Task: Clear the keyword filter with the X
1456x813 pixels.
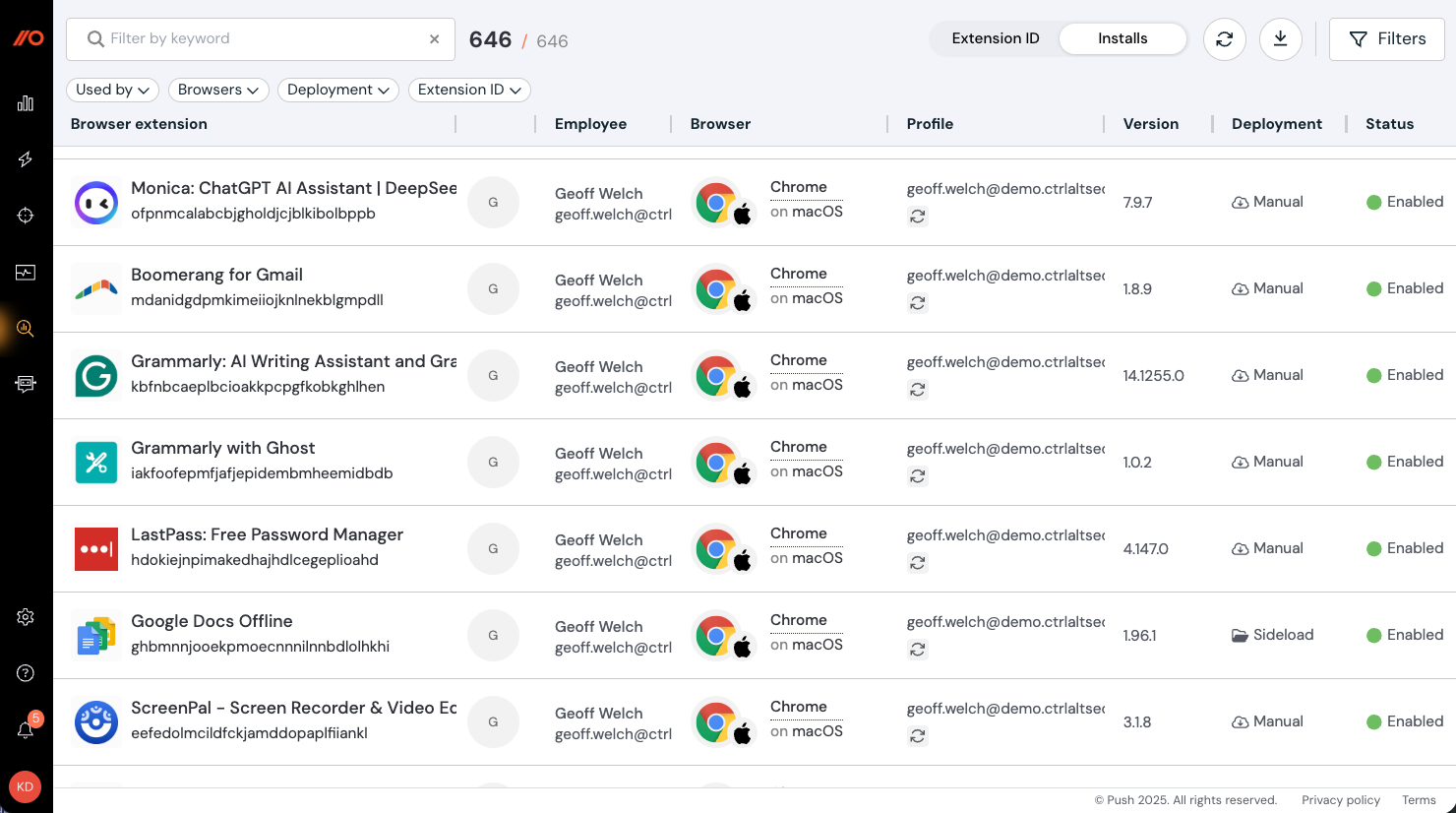Action: coord(434,39)
